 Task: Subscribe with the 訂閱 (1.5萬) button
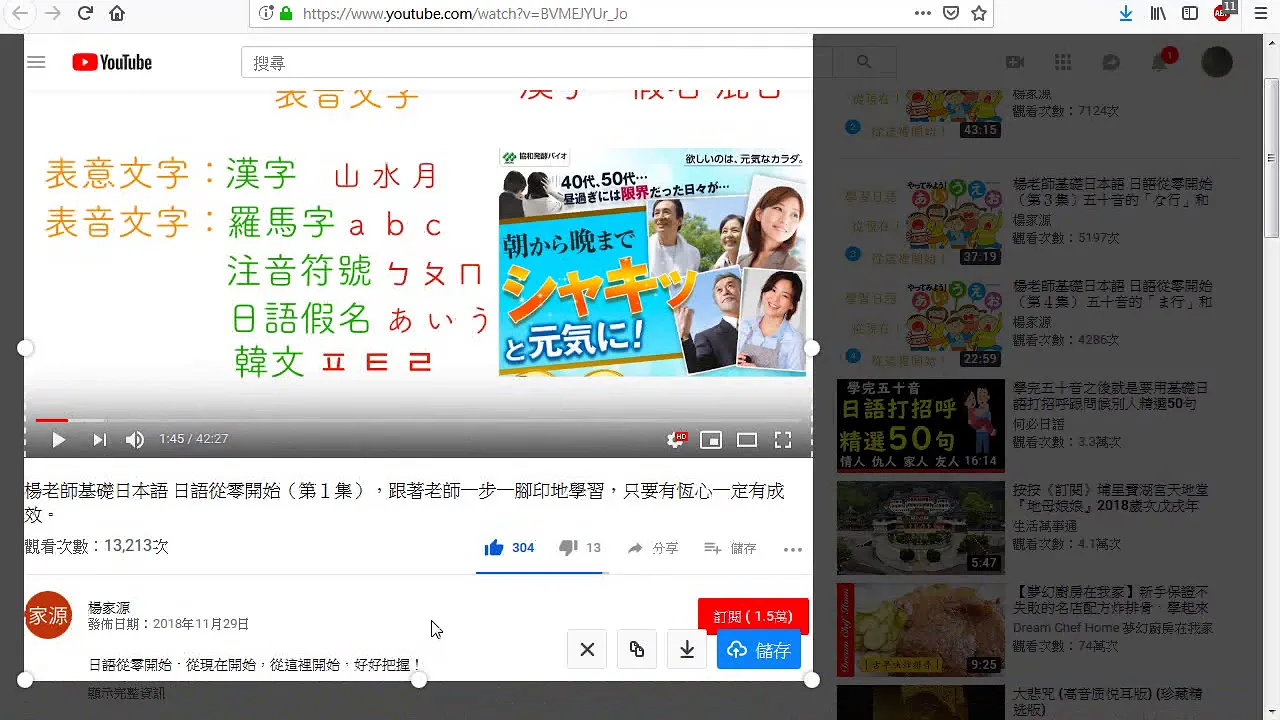coord(753,617)
